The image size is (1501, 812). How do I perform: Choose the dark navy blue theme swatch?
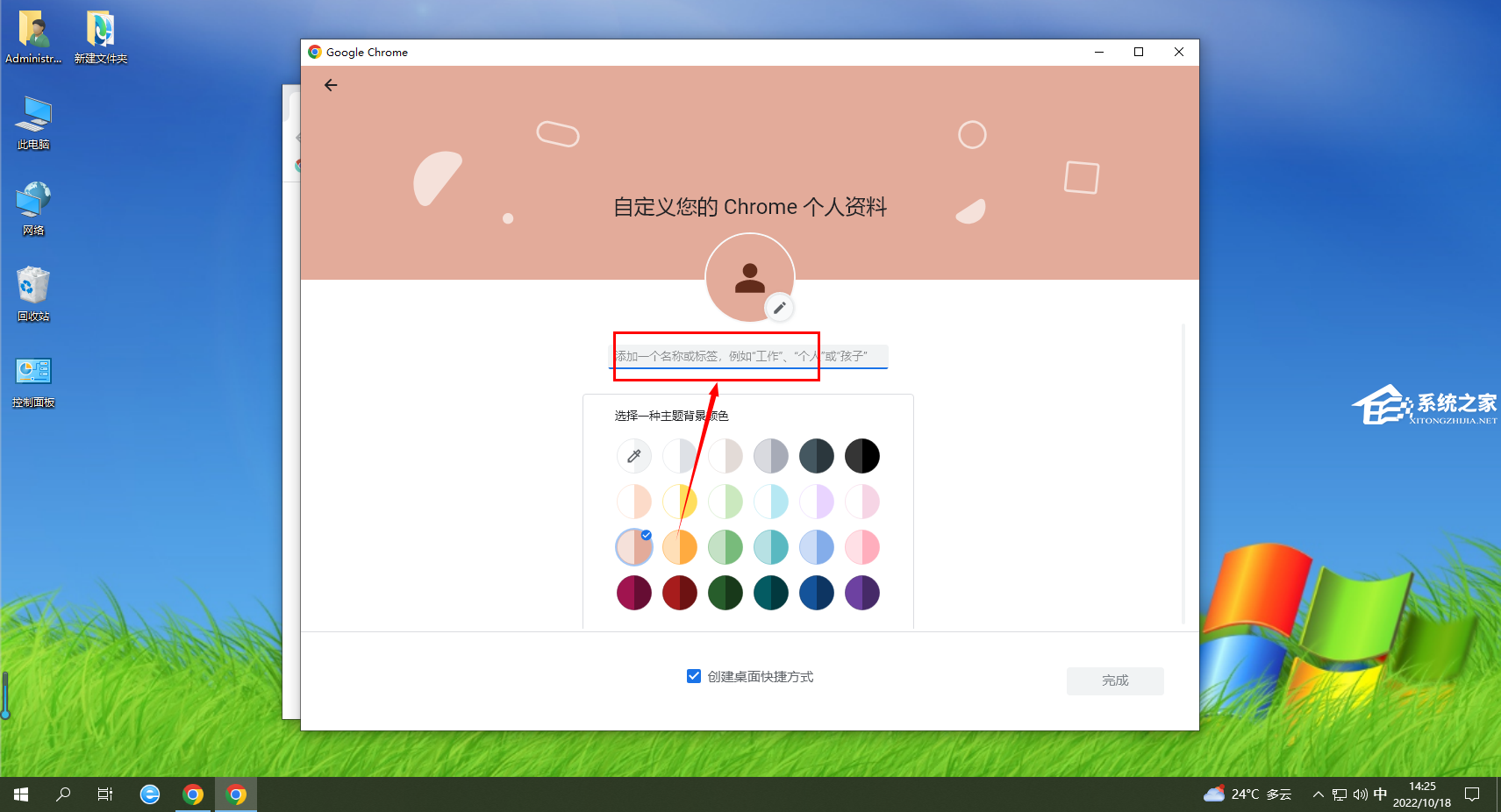tap(817, 593)
